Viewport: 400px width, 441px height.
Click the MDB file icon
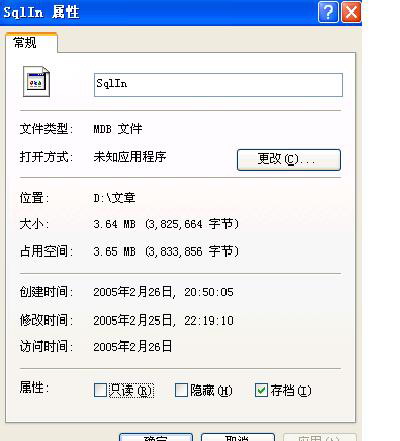pos(36,82)
